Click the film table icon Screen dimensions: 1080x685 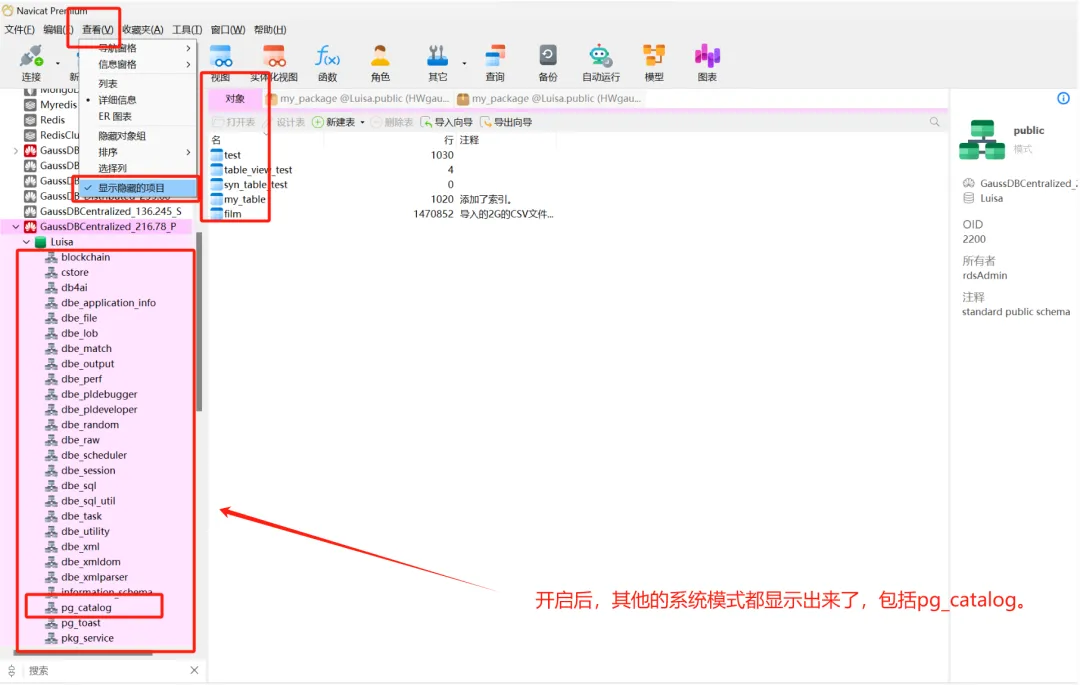point(217,213)
